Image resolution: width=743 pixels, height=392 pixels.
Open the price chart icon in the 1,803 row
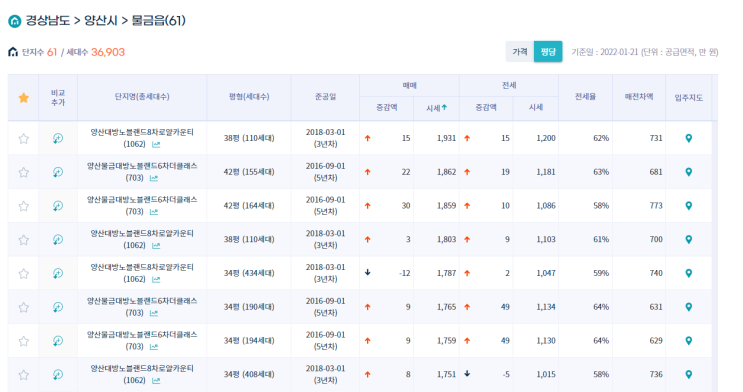click(x=156, y=246)
